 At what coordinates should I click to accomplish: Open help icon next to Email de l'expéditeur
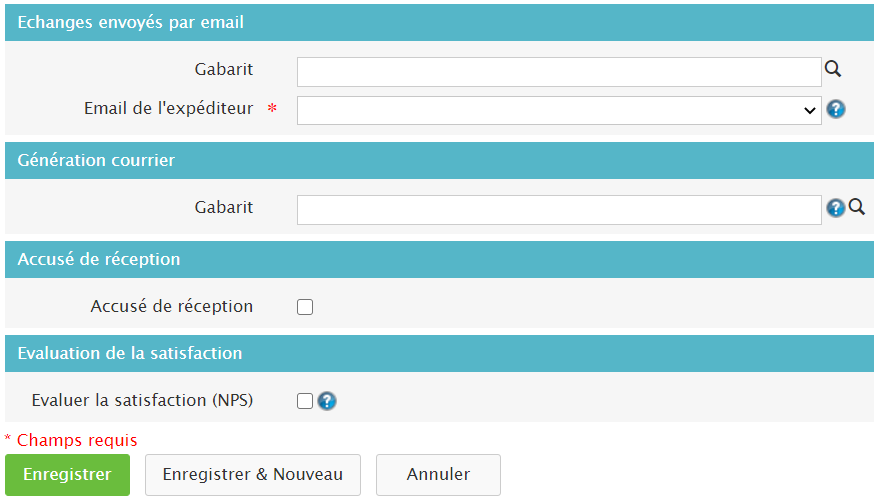coord(836,109)
